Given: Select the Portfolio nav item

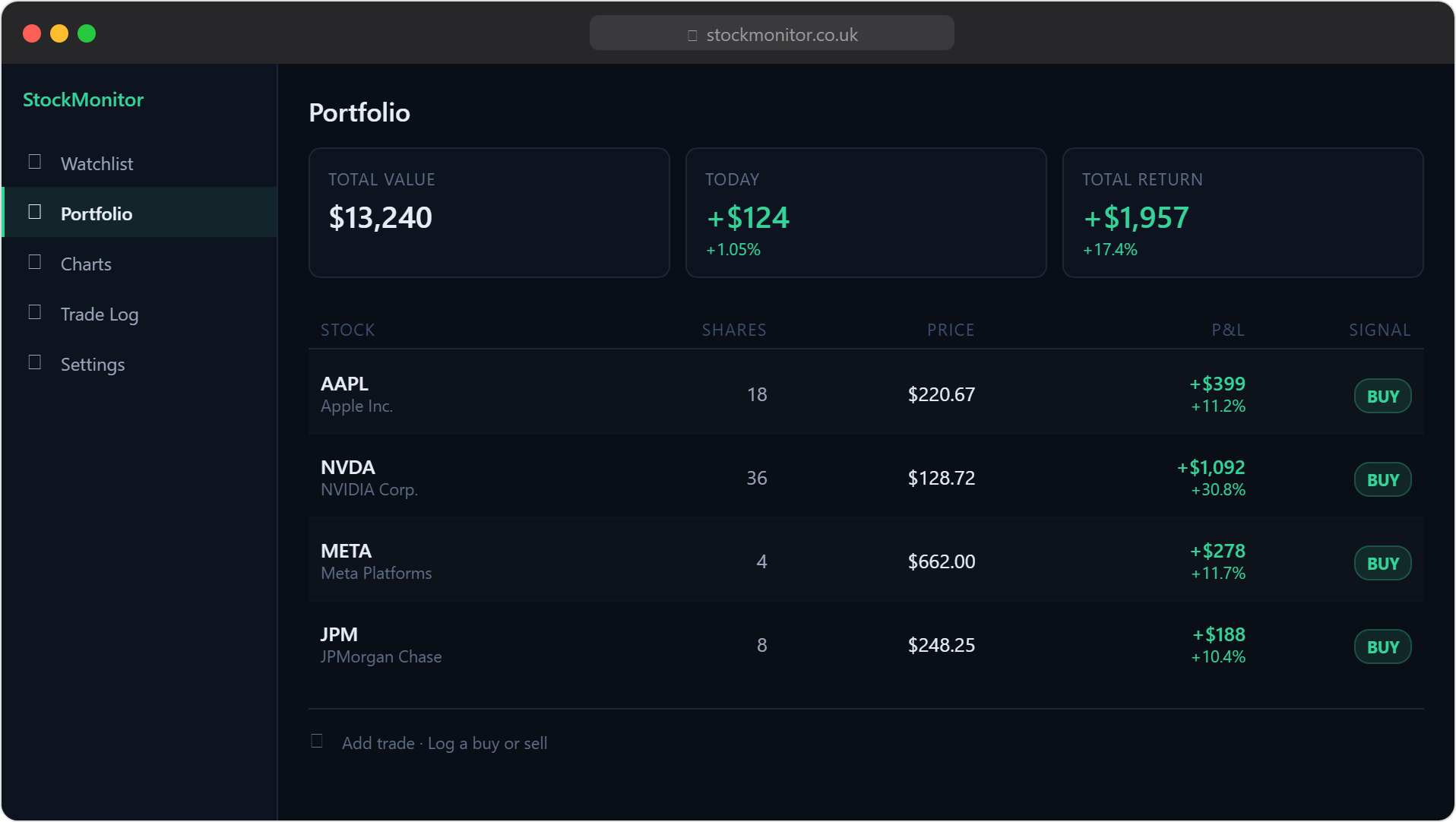Looking at the screenshot, I should tap(140, 213).
